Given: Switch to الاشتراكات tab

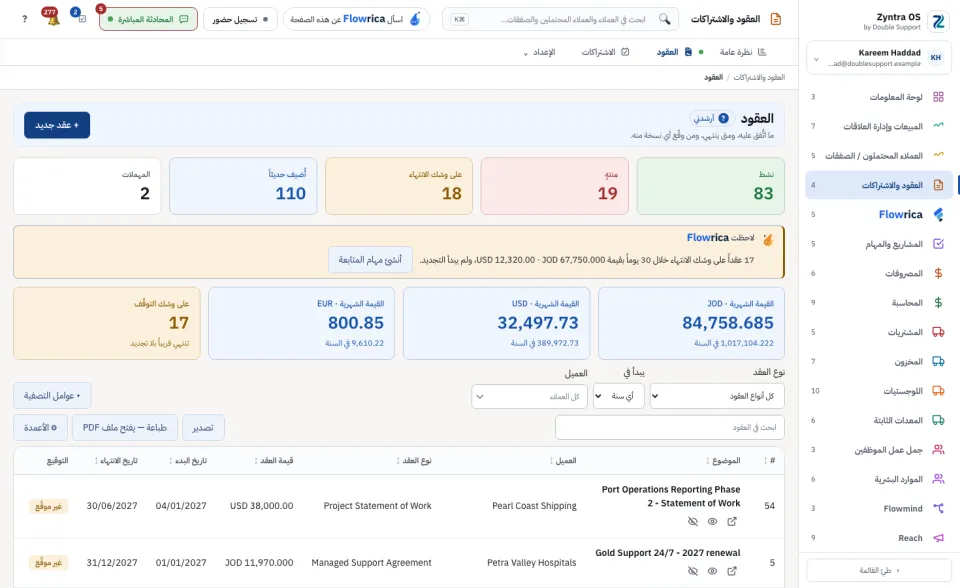Looking at the screenshot, I should [x=605, y=52].
